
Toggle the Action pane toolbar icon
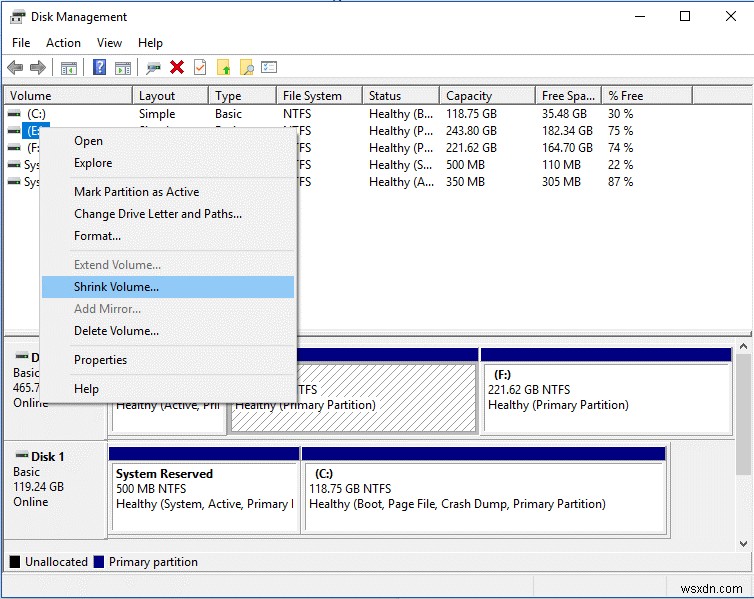click(x=123, y=68)
